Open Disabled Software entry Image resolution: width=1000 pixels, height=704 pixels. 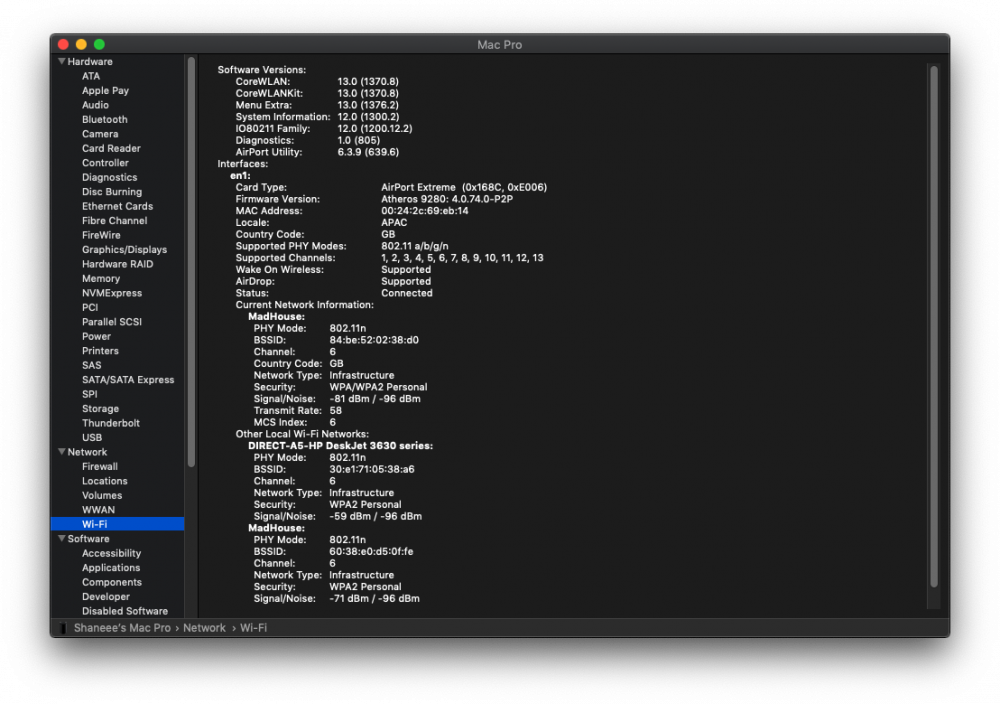[x=125, y=611]
